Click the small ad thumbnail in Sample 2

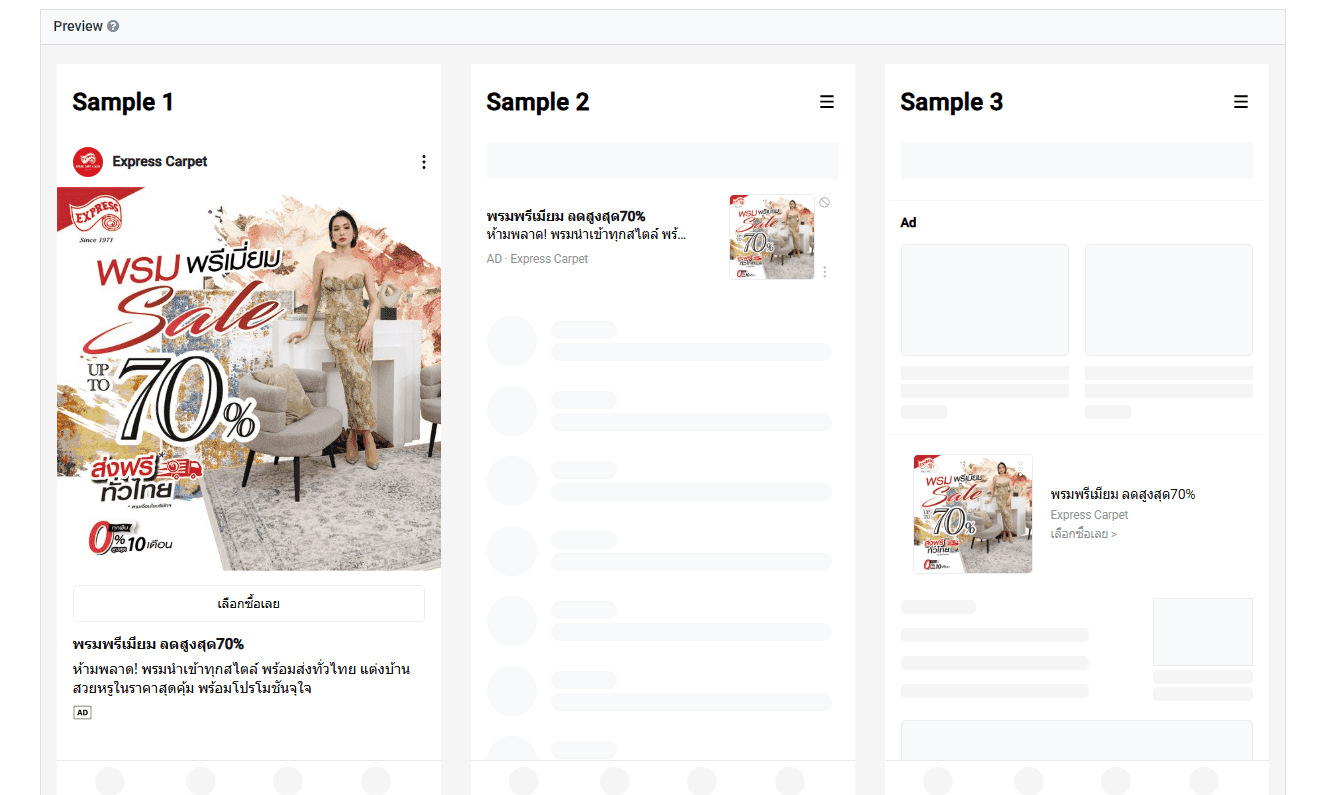click(x=772, y=237)
